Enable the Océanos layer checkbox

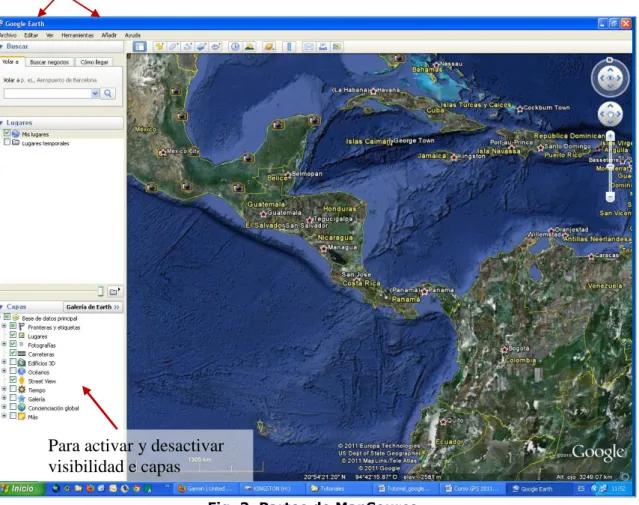pos(13,371)
